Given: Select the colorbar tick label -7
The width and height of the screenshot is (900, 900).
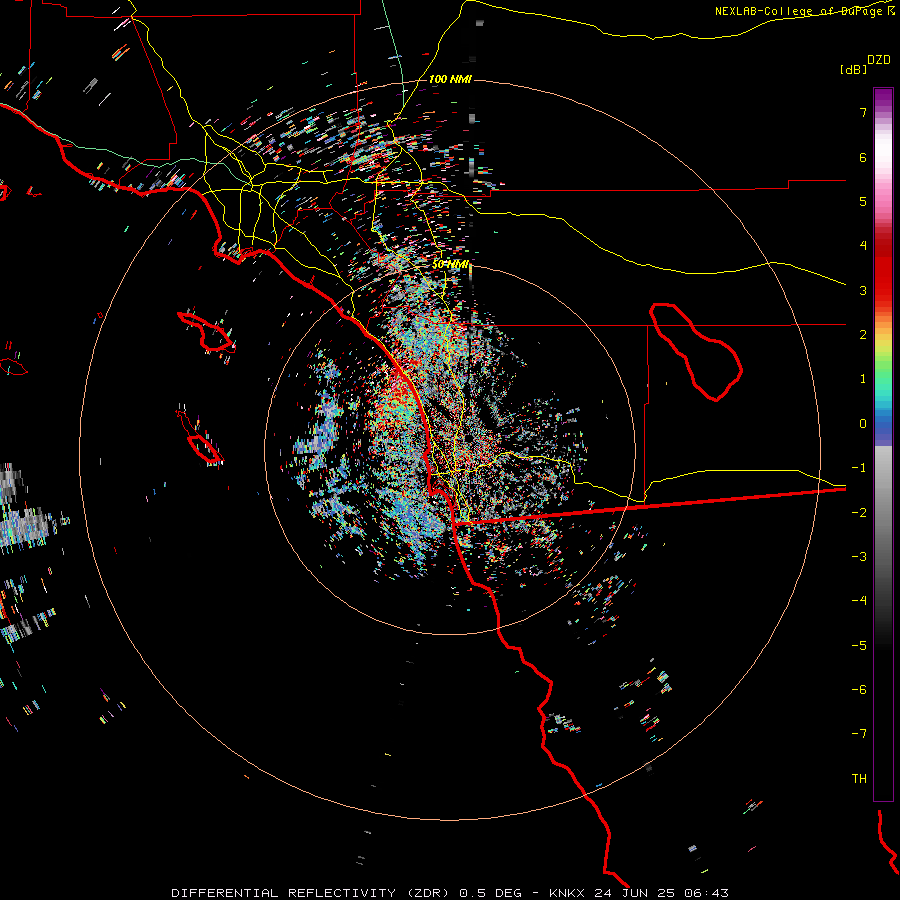Looking at the screenshot, I should pyautogui.click(x=859, y=734).
